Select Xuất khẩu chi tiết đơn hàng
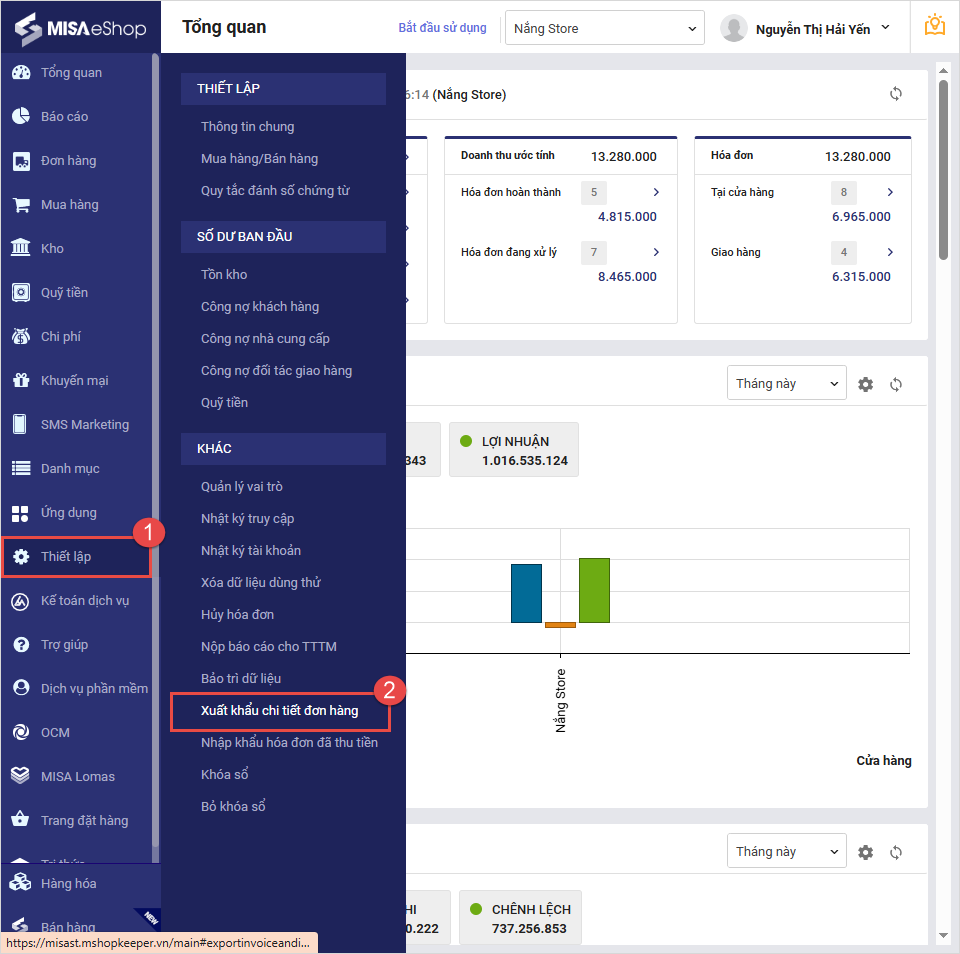Image resolution: width=960 pixels, height=954 pixels. tap(279, 711)
